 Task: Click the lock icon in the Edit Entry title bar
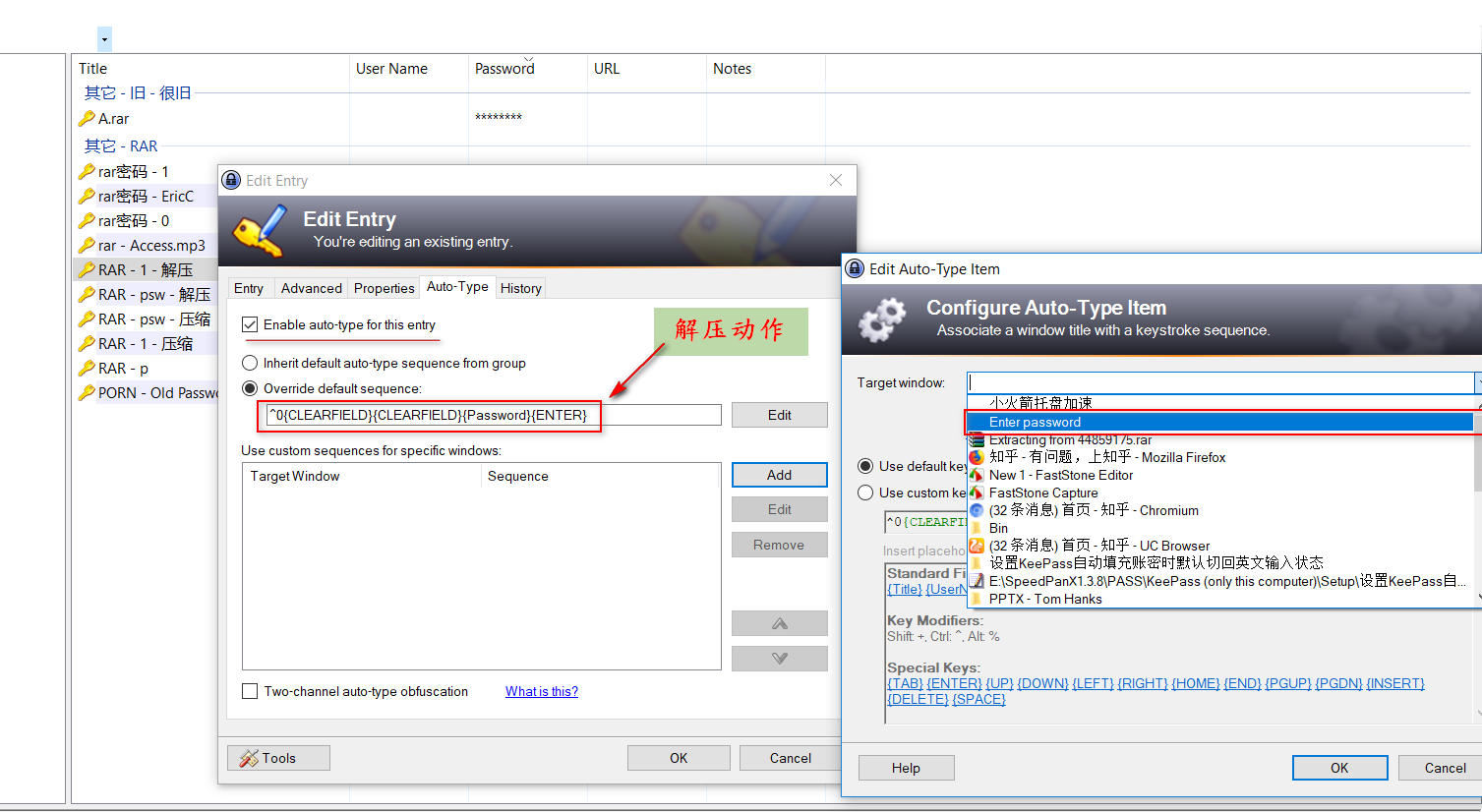[x=231, y=180]
